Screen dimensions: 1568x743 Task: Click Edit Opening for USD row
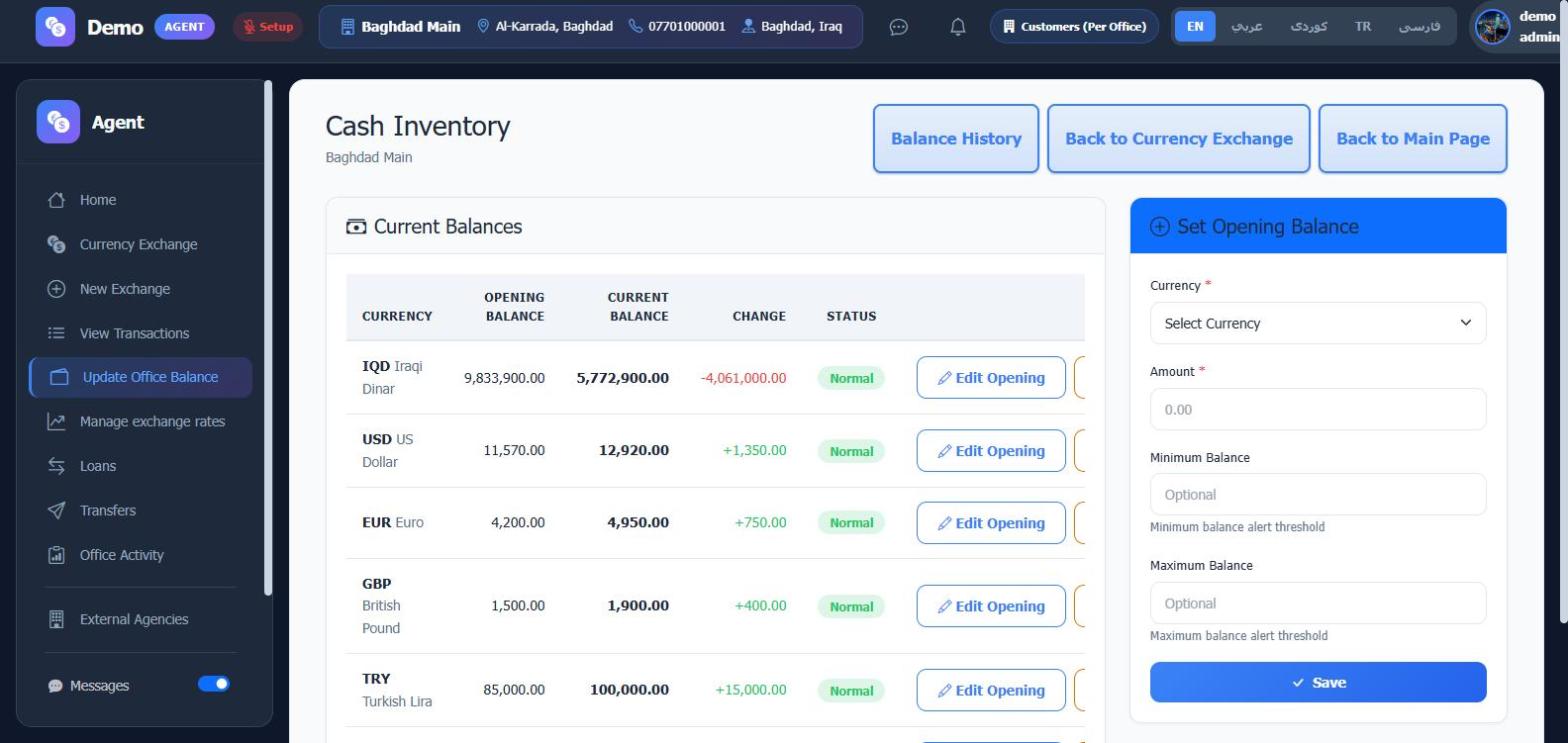[991, 451]
